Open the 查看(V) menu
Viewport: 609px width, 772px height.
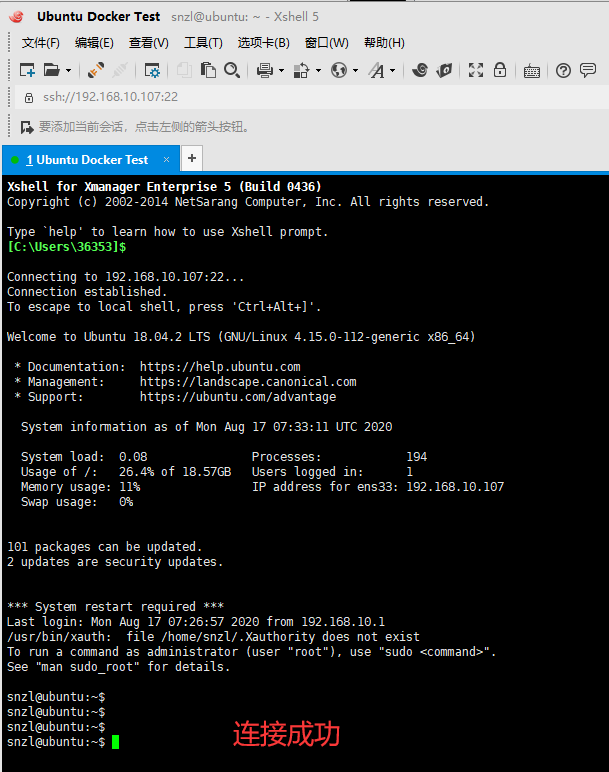pyautogui.click(x=149, y=43)
